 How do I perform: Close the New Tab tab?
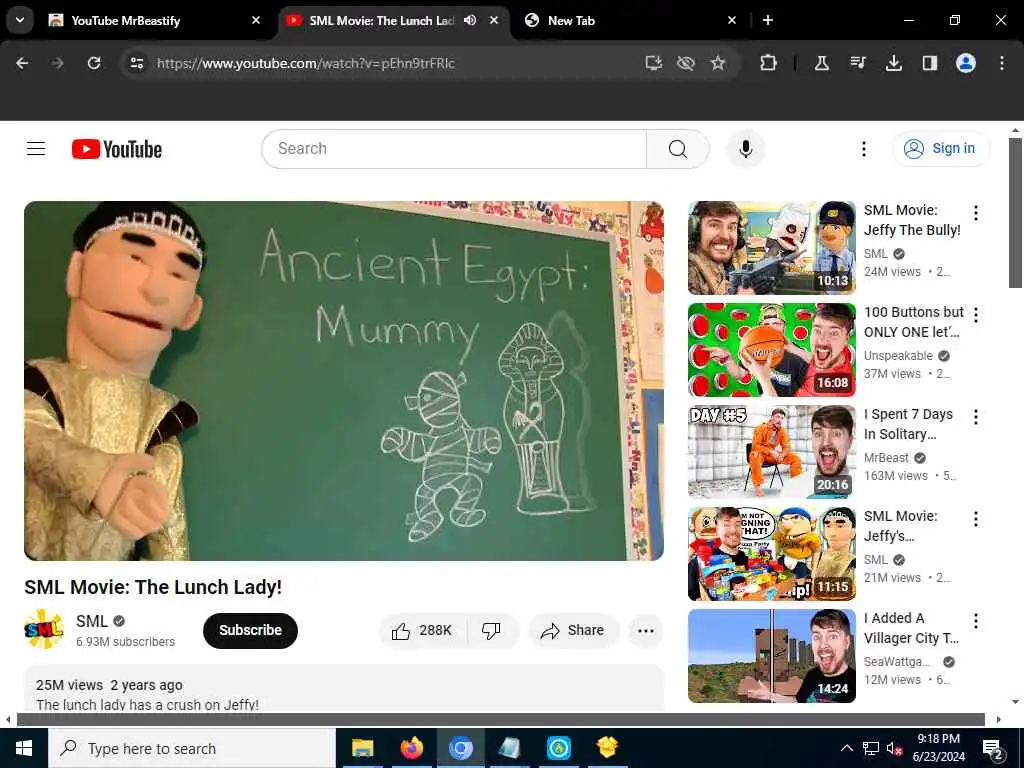732,20
